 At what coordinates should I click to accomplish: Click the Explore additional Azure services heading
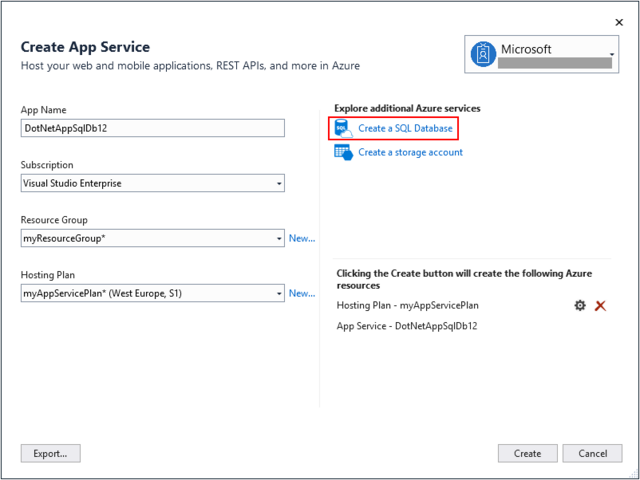pyautogui.click(x=407, y=109)
